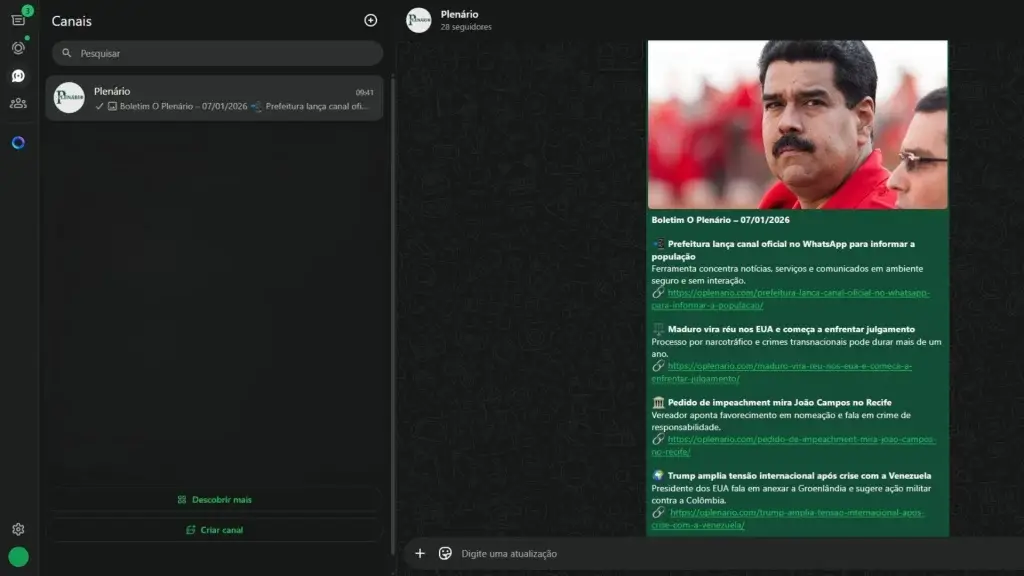Open the Settings gear icon
Image resolution: width=1024 pixels, height=576 pixels.
click(x=18, y=529)
